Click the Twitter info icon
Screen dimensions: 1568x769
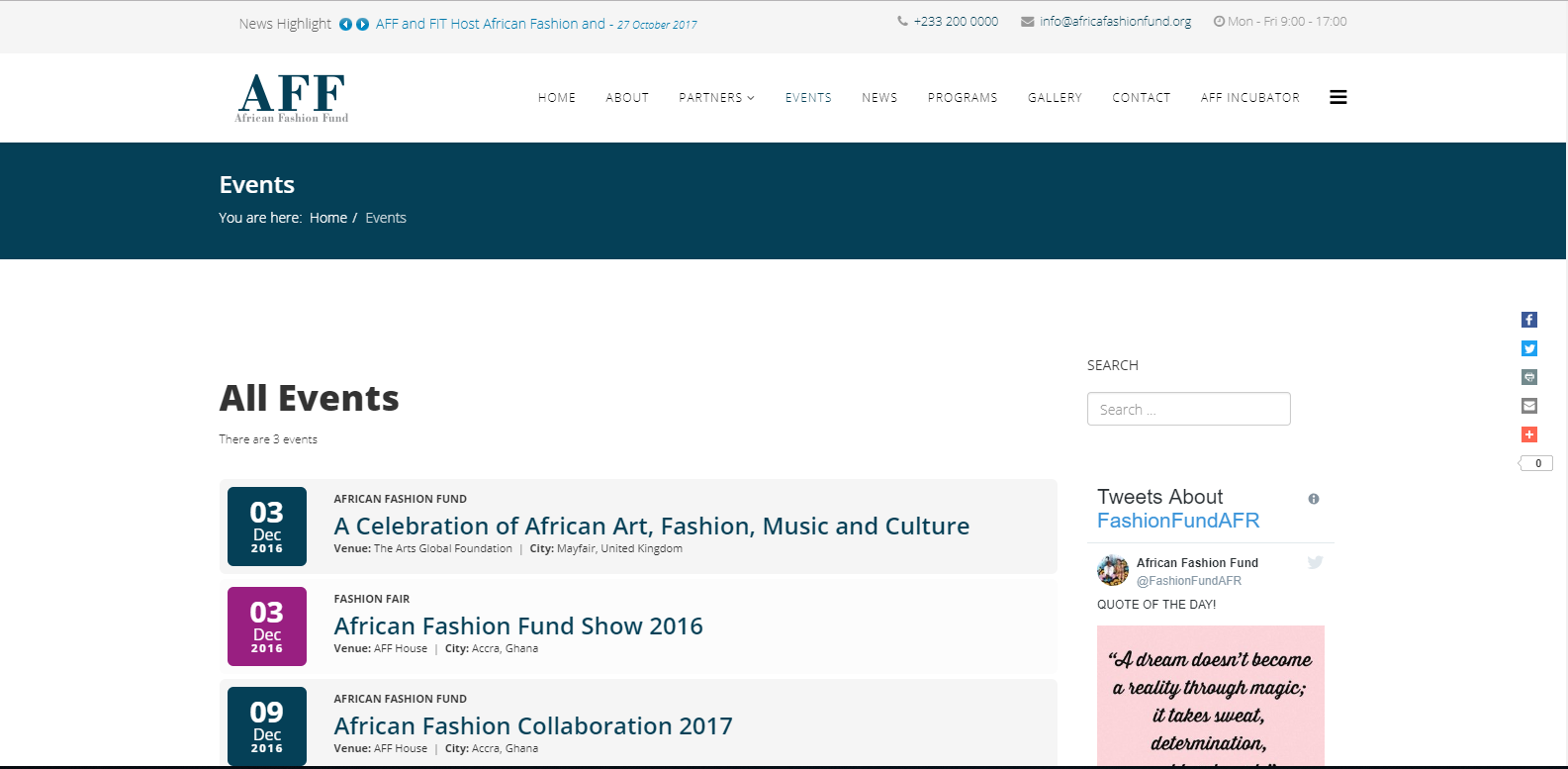[1314, 499]
